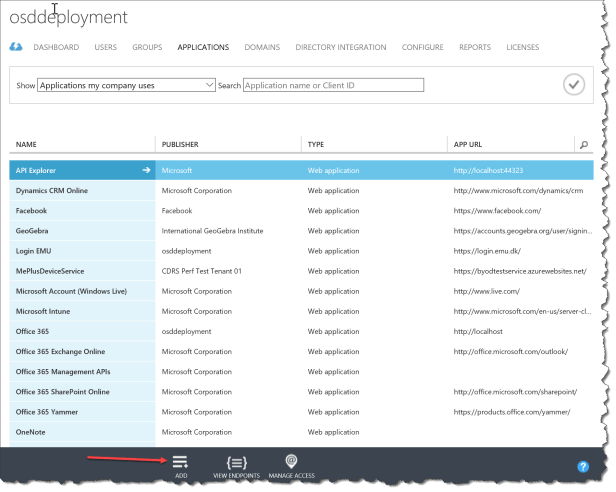616x492 pixels.
Task: Click the Add icon in bottom bar
Action: (x=181, y=461)
